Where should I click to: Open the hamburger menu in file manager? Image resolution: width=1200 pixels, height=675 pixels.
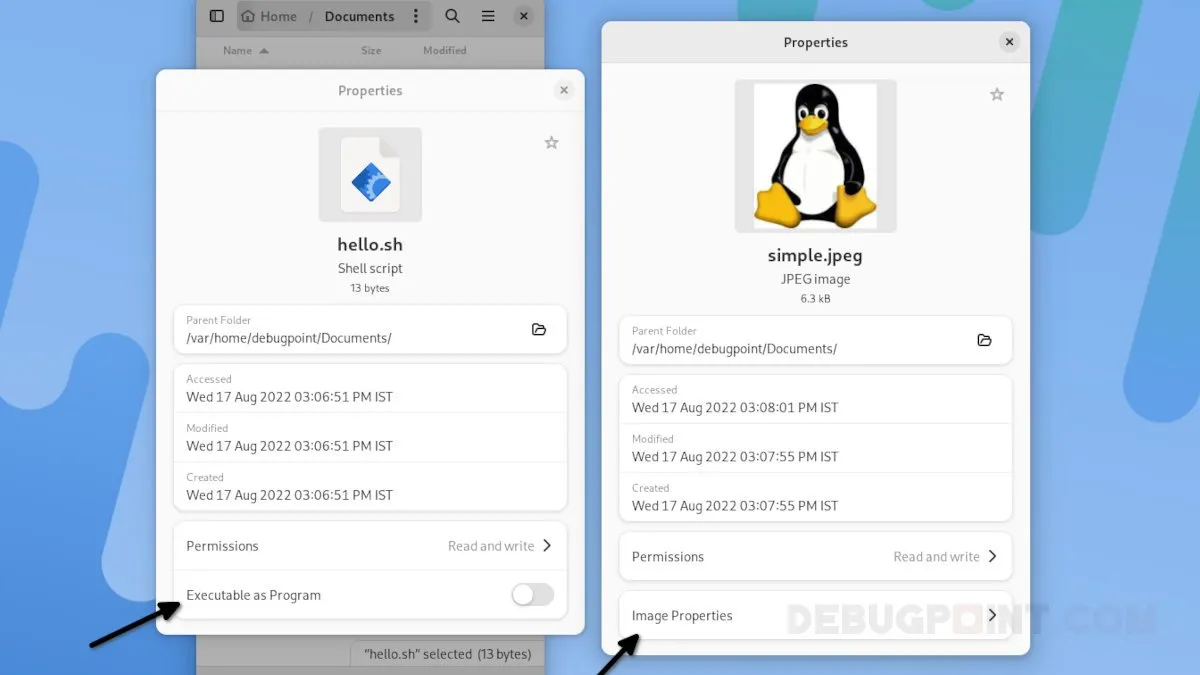(488, 16)
